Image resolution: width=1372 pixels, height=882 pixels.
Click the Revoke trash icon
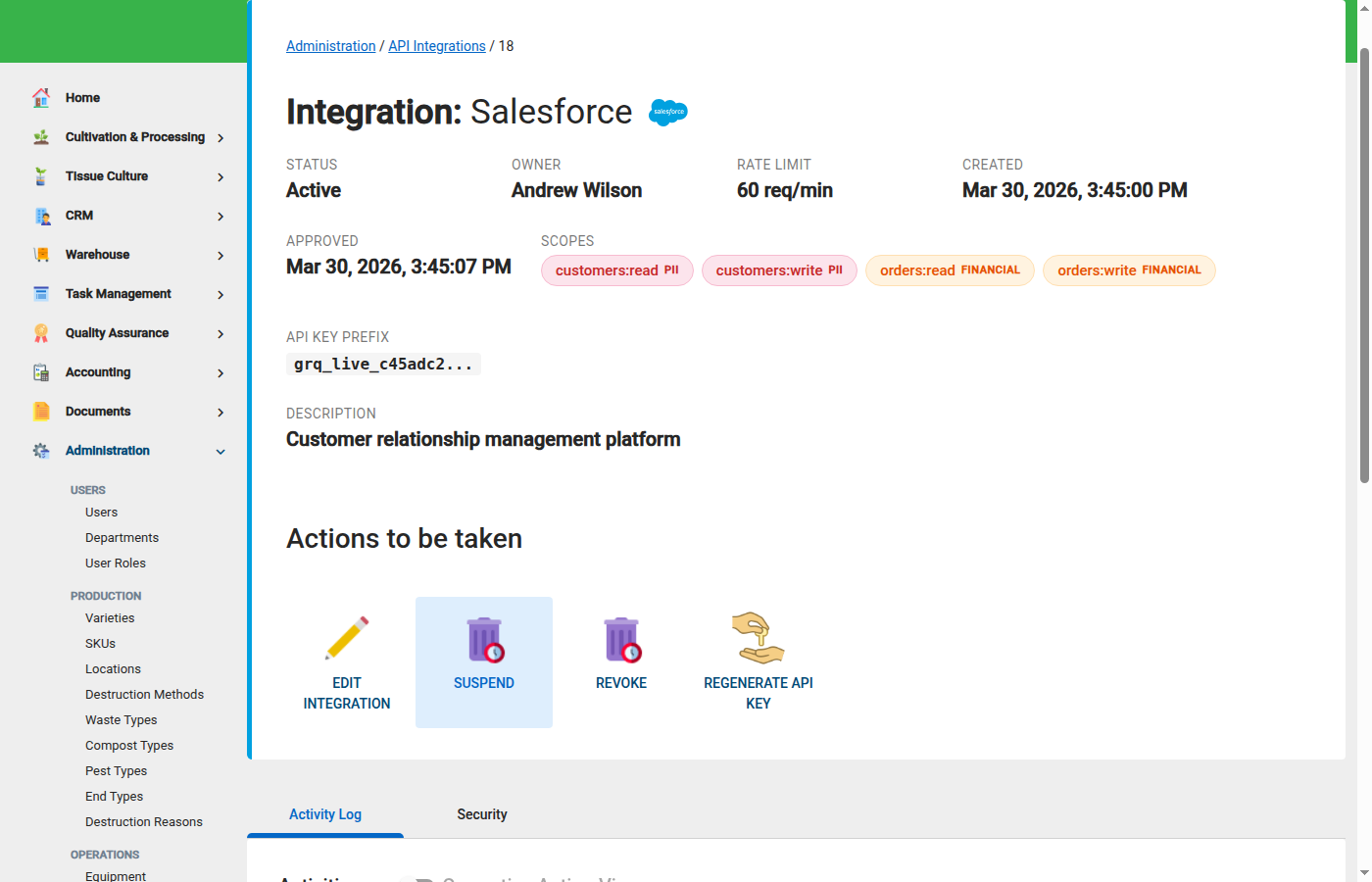pos(621,638)
